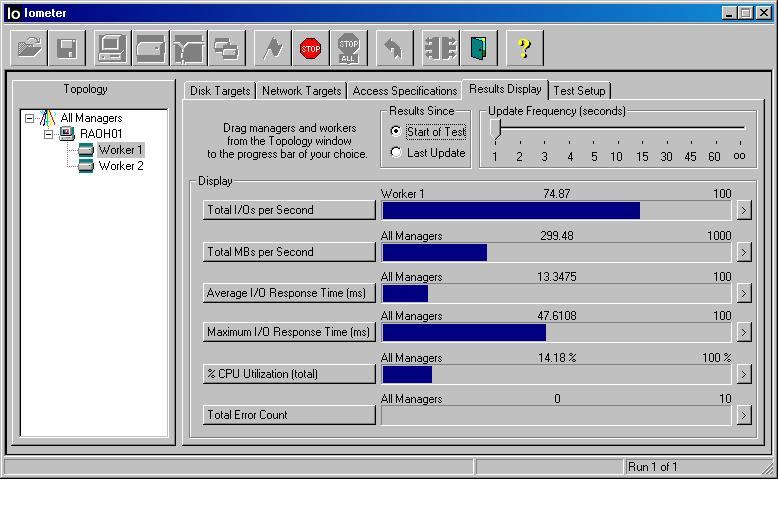Select Worker 2 disk icon
The height and width of the screenshot is (512, 778).
86,166
